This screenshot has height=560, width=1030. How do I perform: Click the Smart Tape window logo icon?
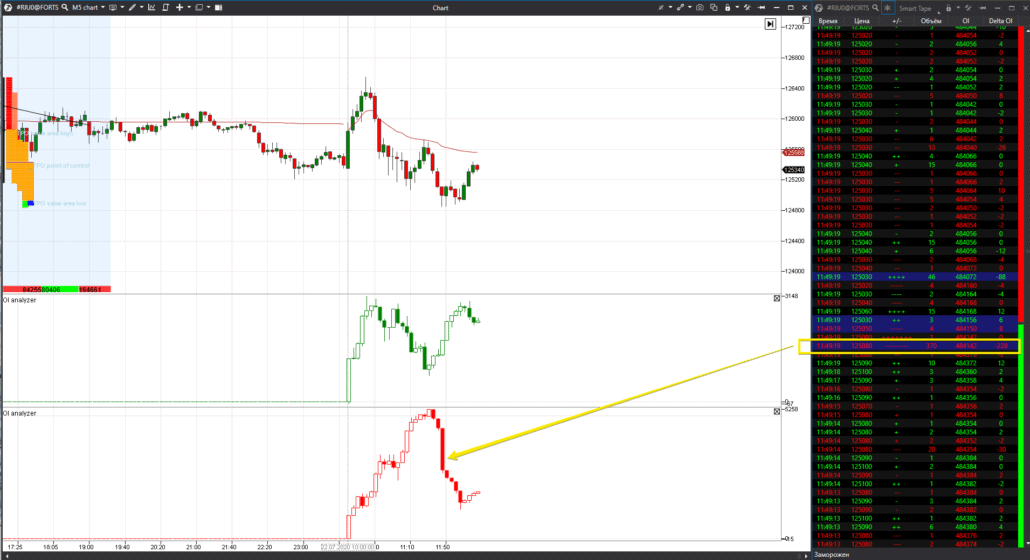pyautogui.click(x=818, y=8)
